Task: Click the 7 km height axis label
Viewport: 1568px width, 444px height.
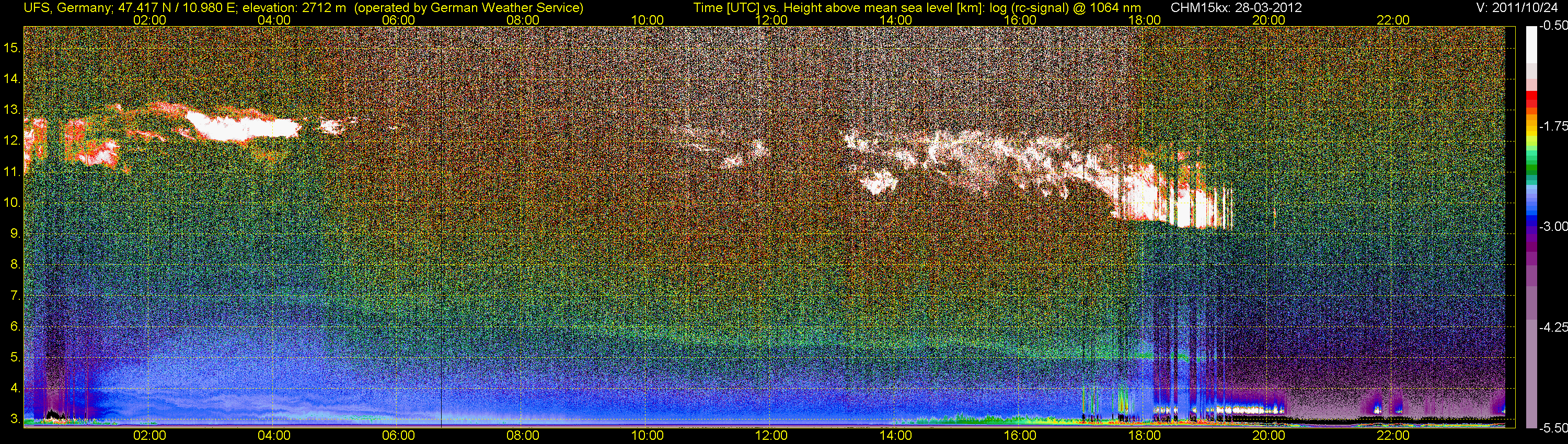Action: tap(15, 296)
